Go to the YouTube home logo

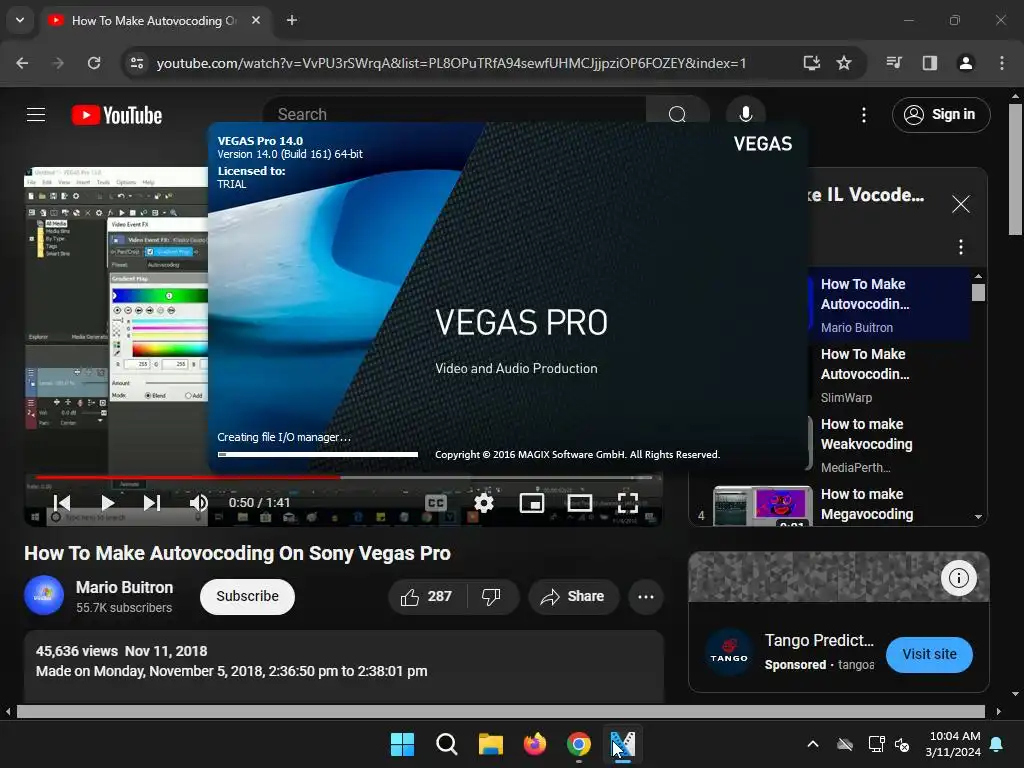(117, 116)
